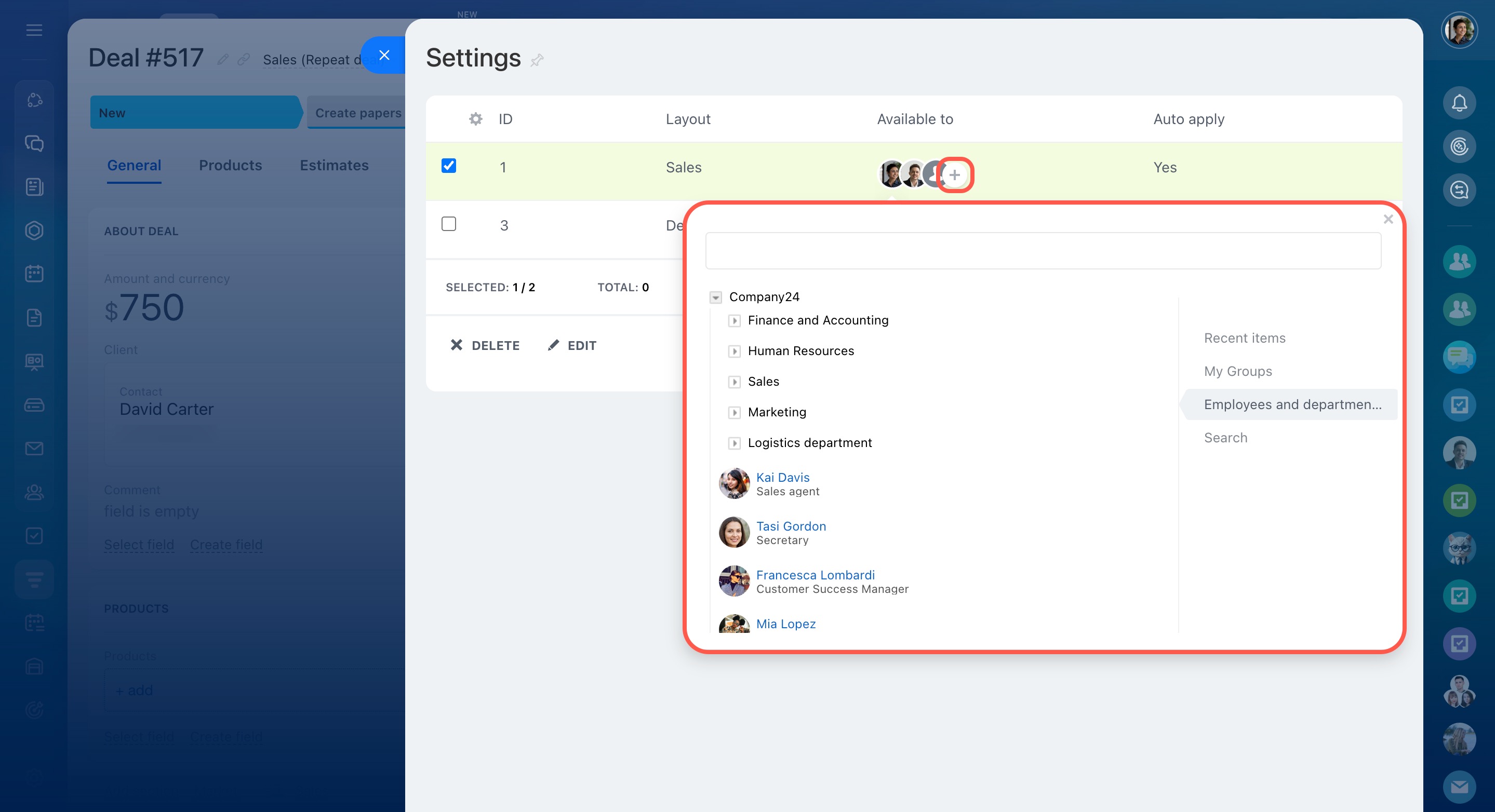Expand the Logistics department node
This screenshot has height=812, width=1495.
[734, 443]
